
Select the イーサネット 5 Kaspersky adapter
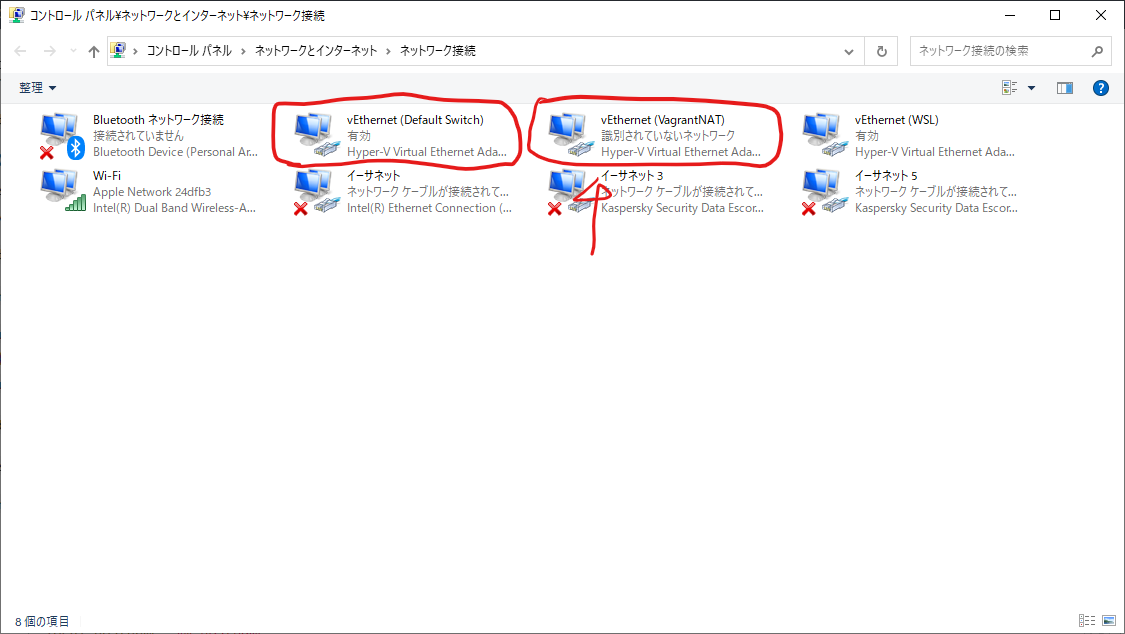point(910,191)
